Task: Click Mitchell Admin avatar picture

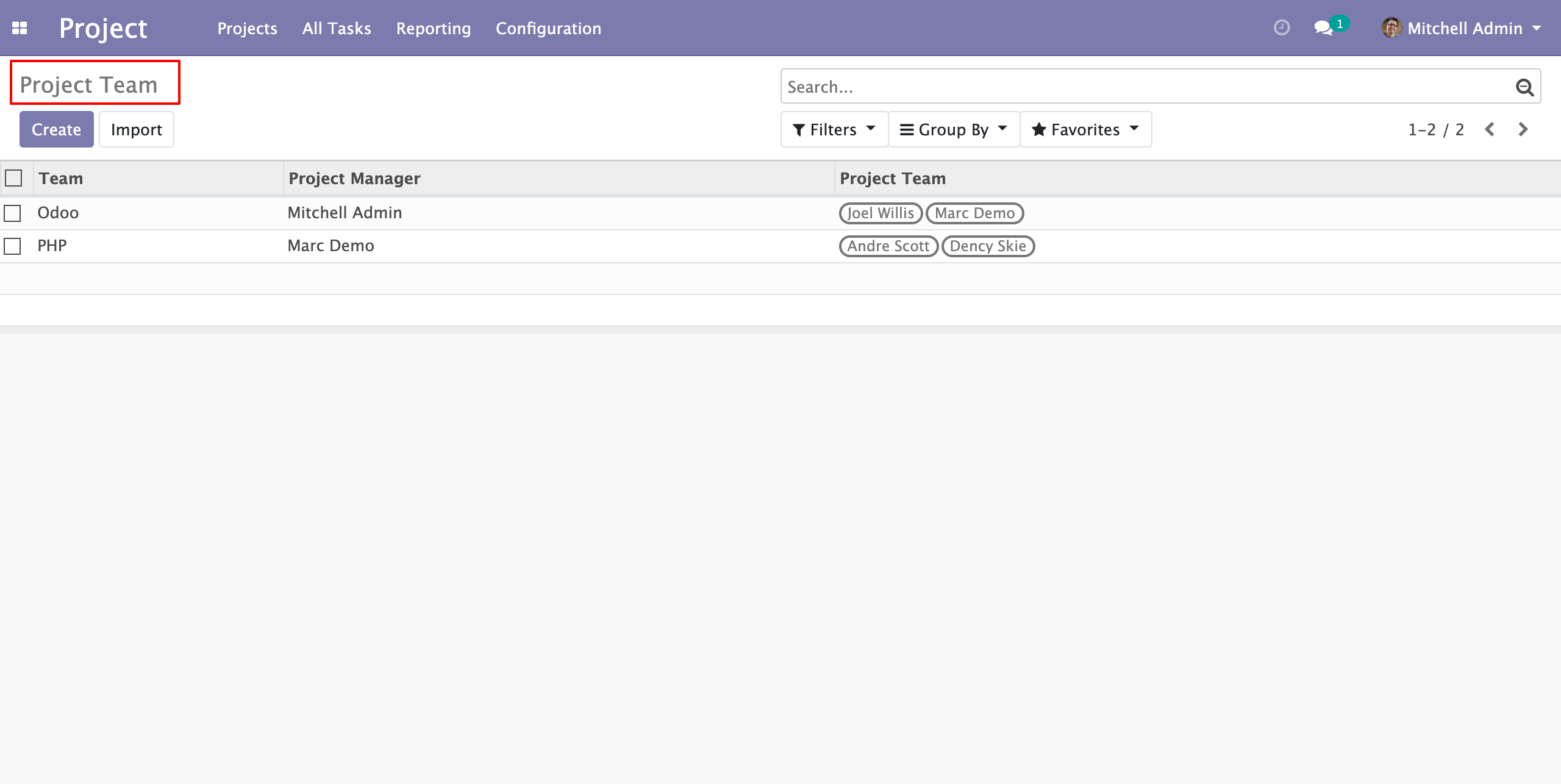Action: tap(1391, 28)
